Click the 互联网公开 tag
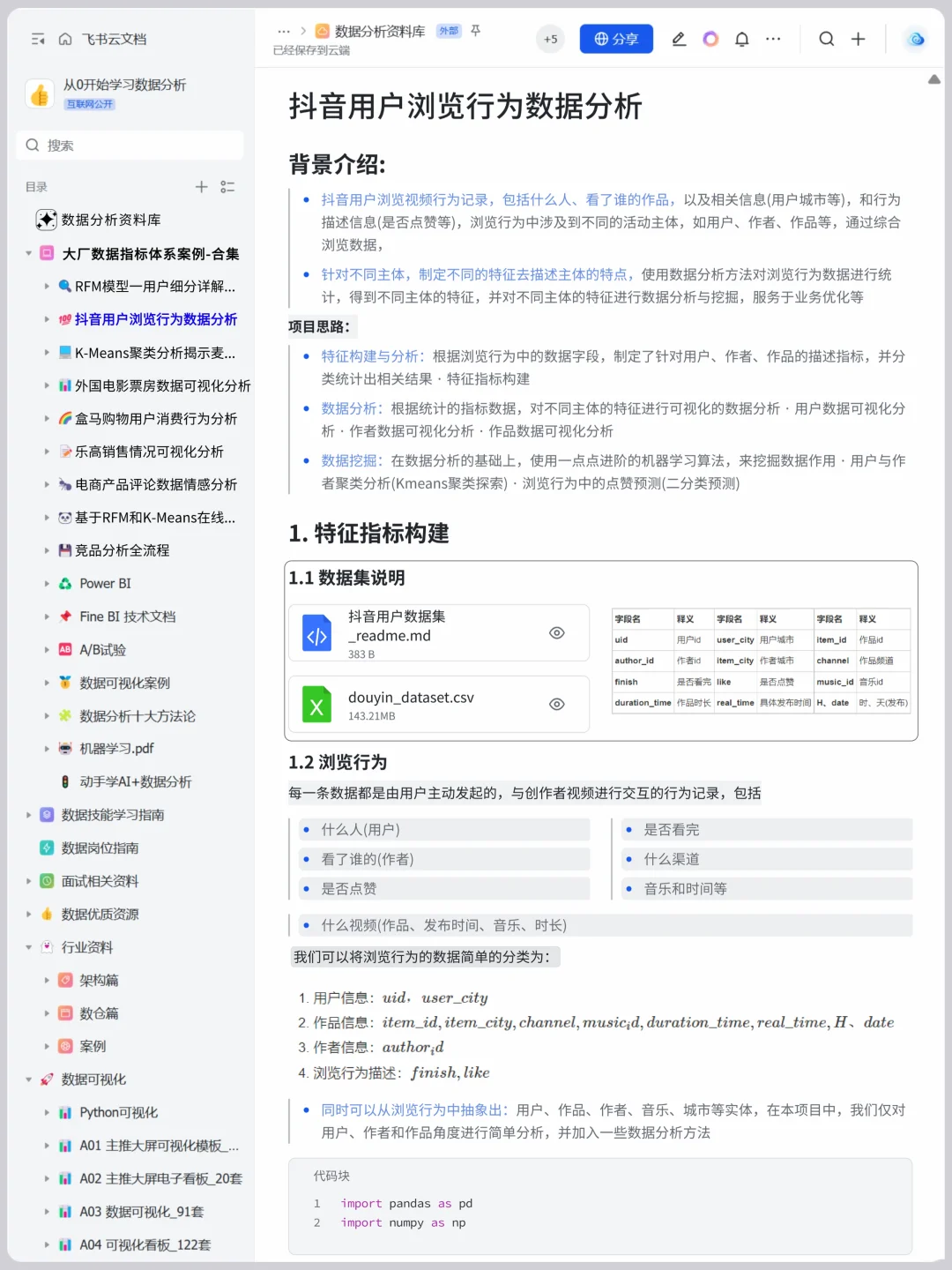The image size is (952, 1270). (x=90, y=104)
